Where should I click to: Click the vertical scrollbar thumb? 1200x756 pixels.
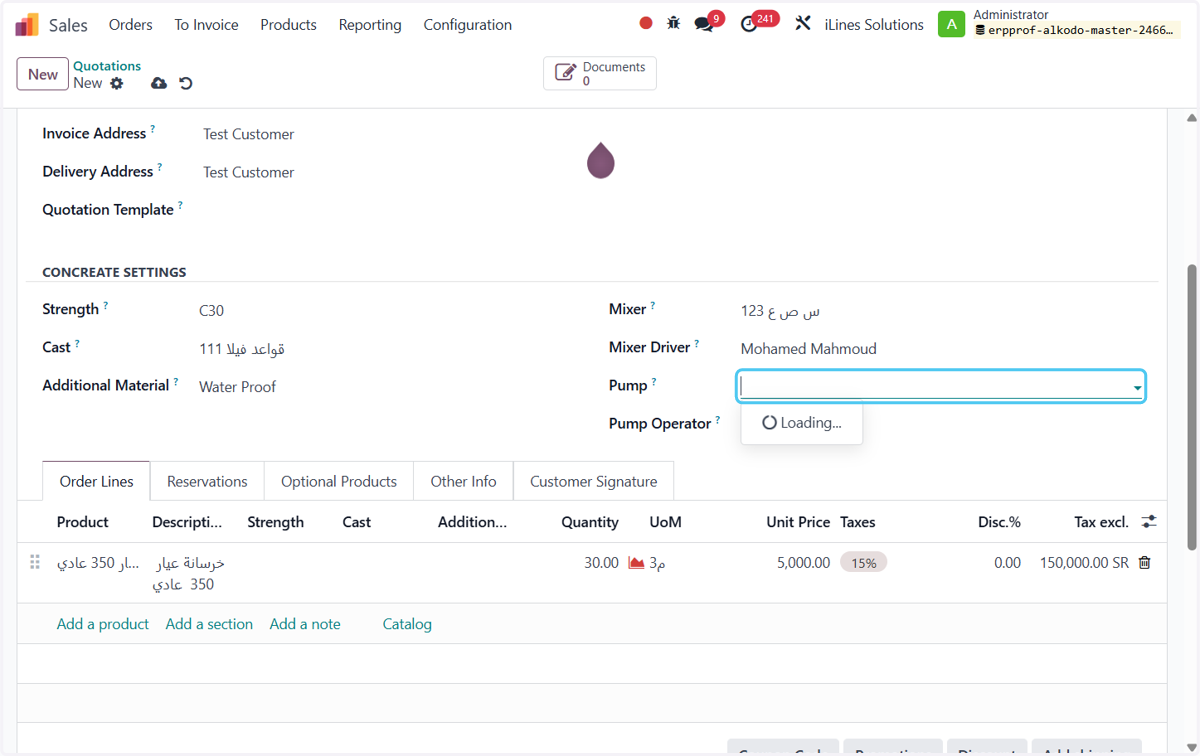tap(1191, 407)
